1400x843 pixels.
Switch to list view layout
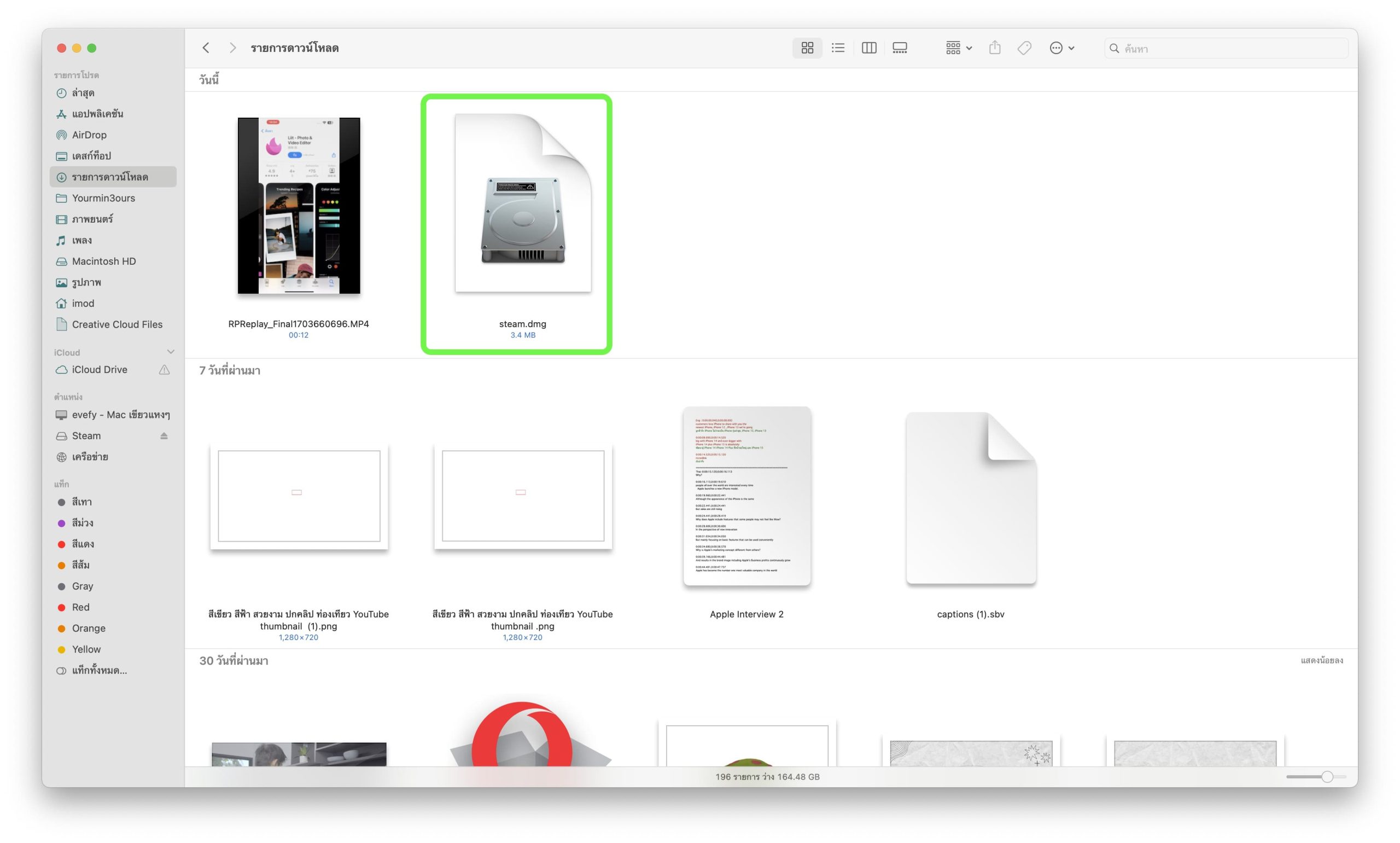tap(839, 47)
